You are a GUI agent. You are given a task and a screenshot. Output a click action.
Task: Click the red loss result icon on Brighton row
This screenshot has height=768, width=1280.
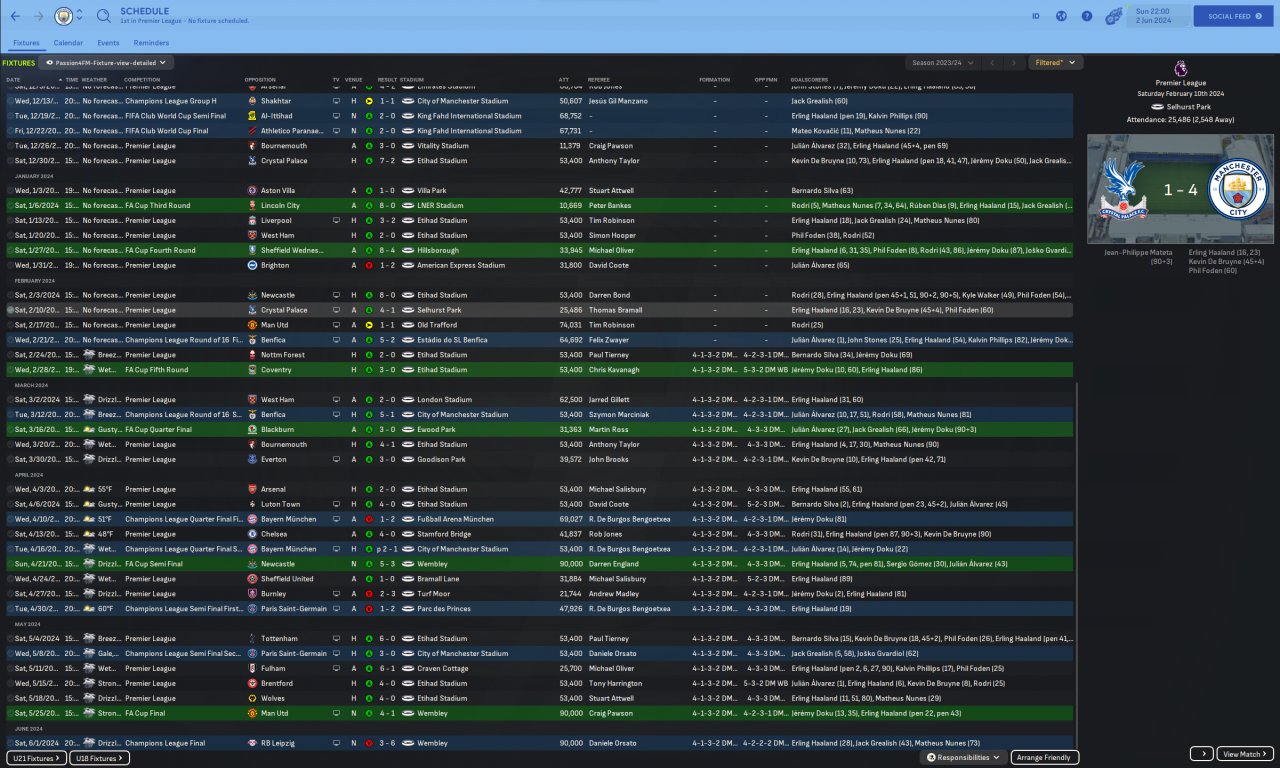pos(369,265)
